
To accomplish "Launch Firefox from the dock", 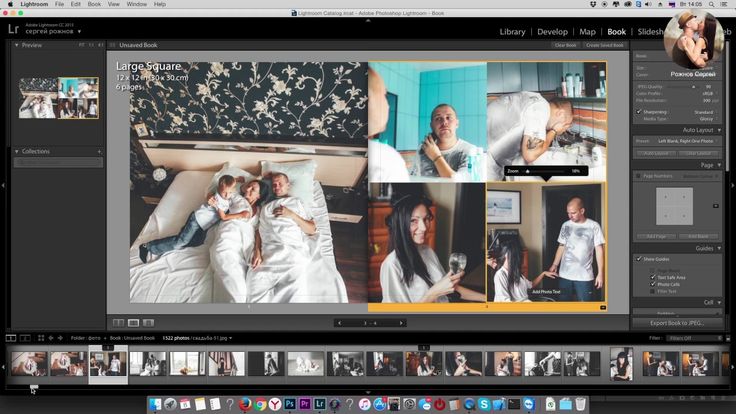I will (x=244, y=404).
